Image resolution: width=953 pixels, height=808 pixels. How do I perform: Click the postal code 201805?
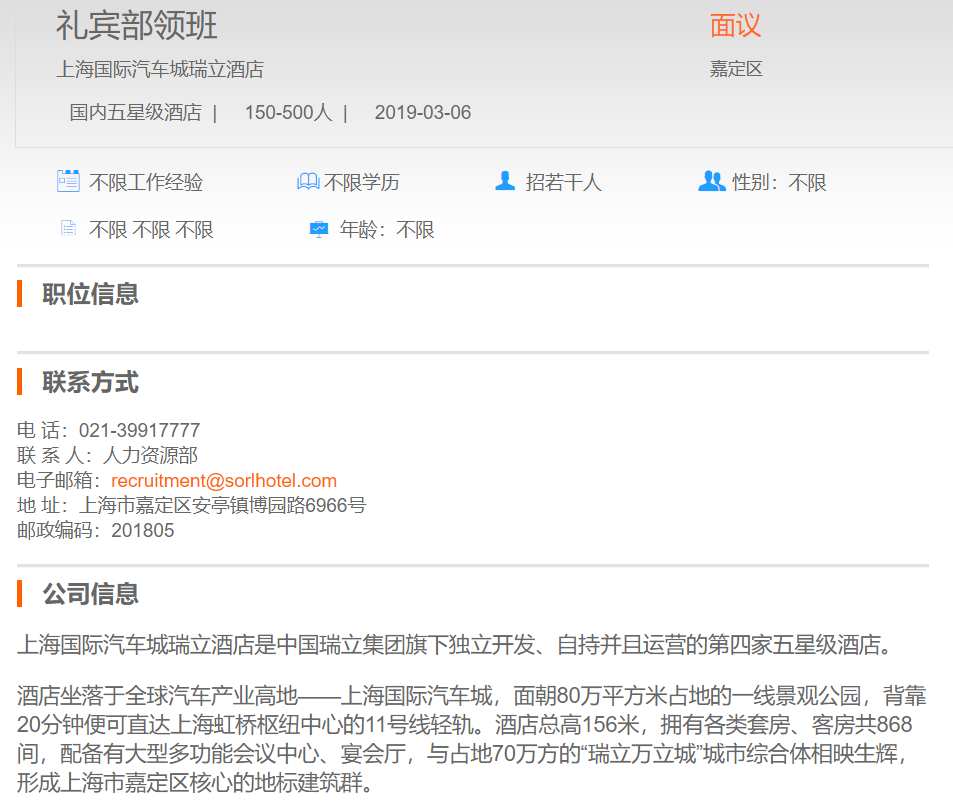[142, 531]
